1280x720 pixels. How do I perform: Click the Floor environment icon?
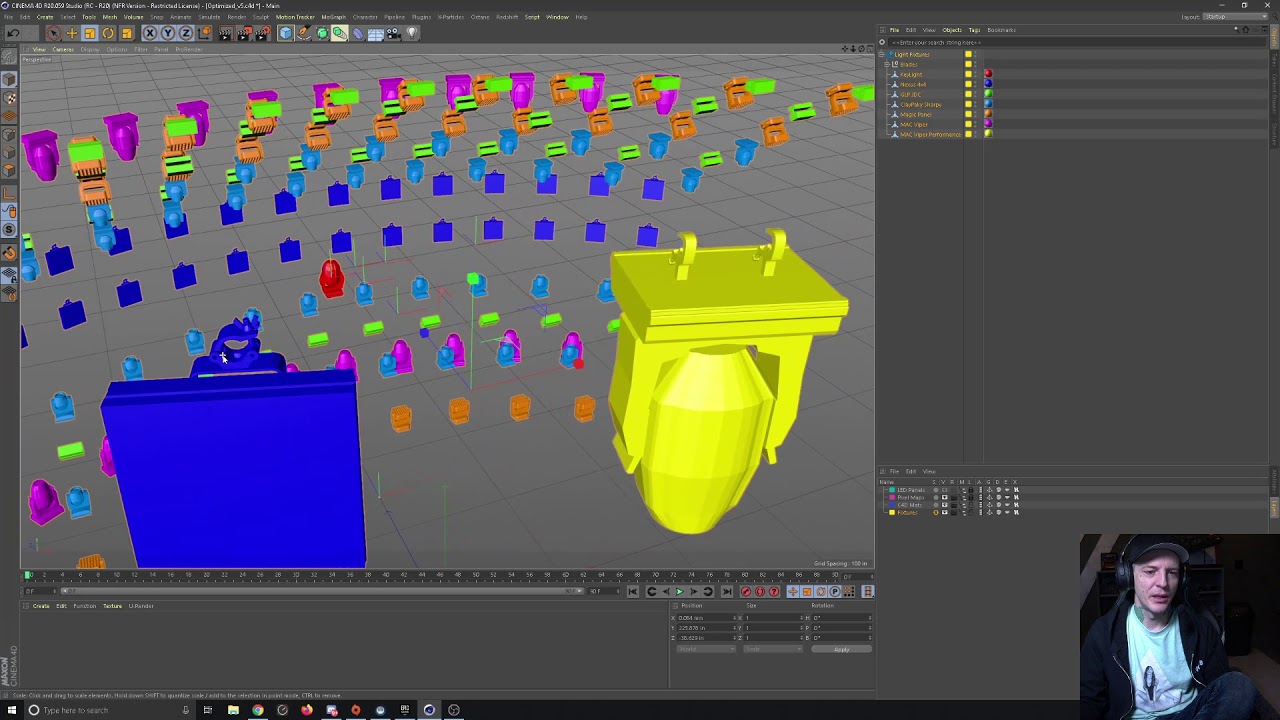(376, 33)
